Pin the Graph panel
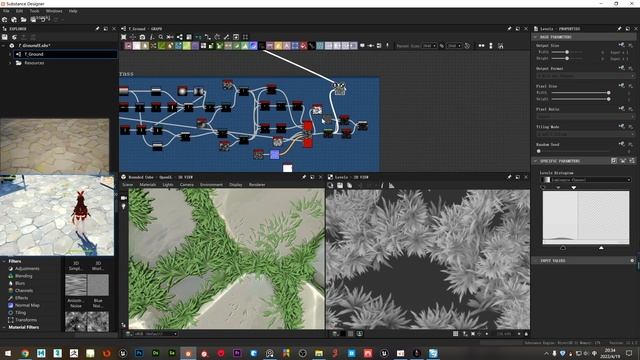This screenshot has width=640, height=360. click(x=509, y=29)
